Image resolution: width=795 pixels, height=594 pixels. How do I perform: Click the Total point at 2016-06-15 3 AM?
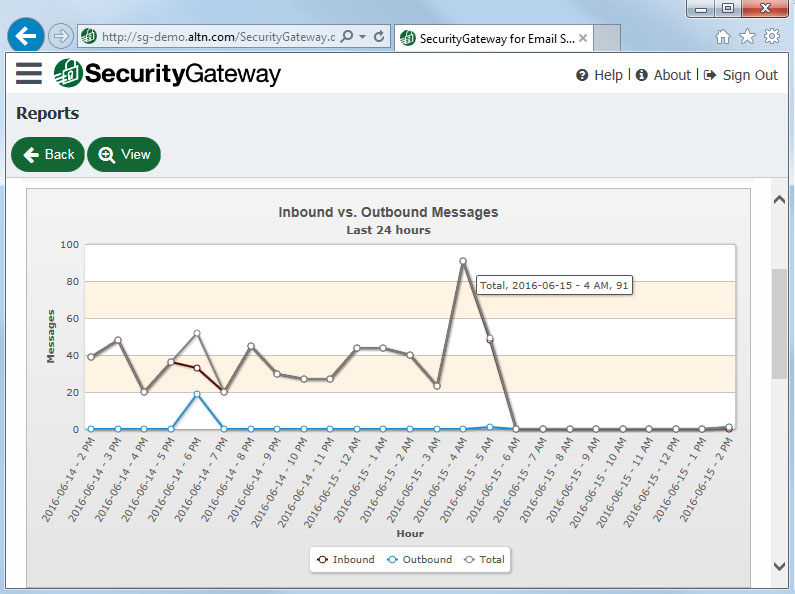(437, 386)
